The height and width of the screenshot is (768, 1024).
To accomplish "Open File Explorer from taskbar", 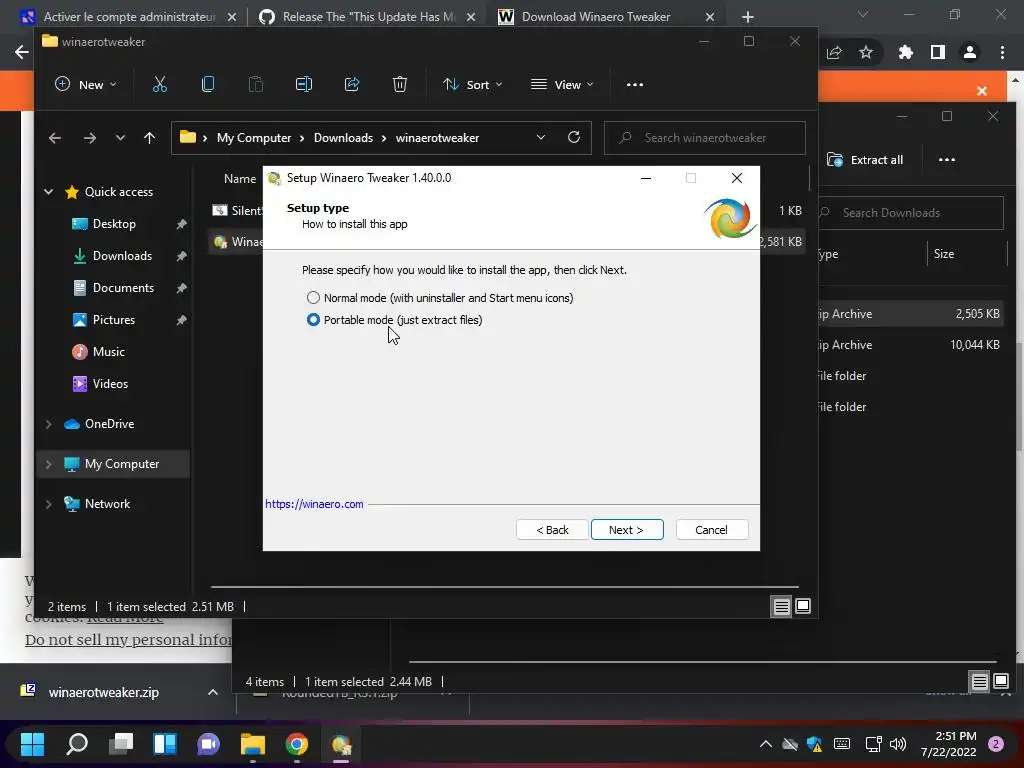I will [253, 744].
